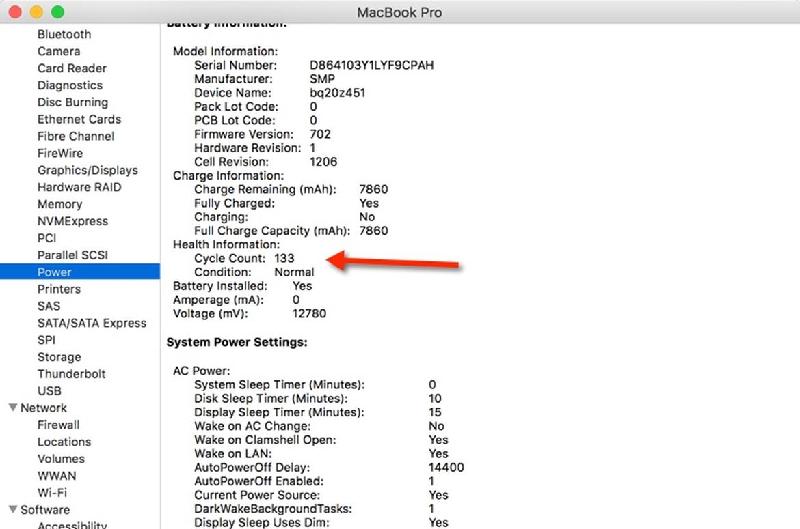Click the Firmware Version value 702
Viewport: 800px width, 529px height.
pos(320,134)
